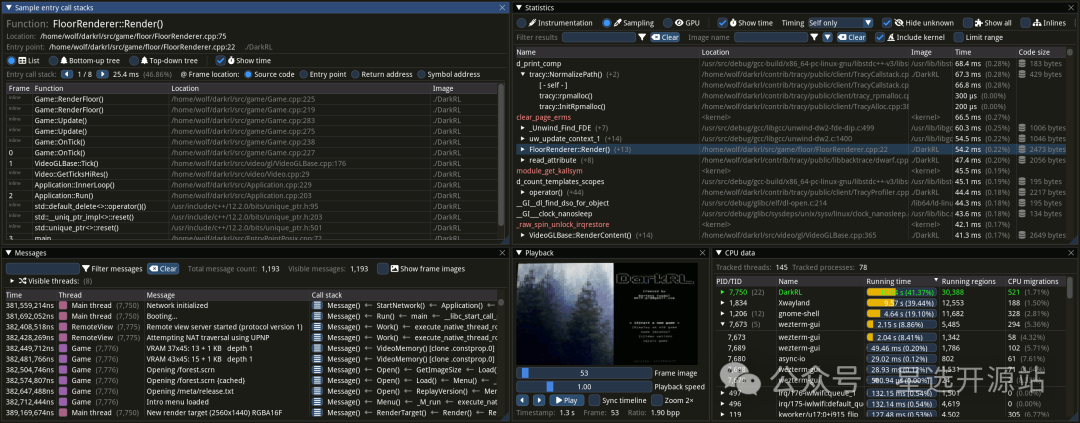This screenshot has height=423, width=1080.
Task: Collapse the wezterm-gui 7,673 process
Action: 722,324
